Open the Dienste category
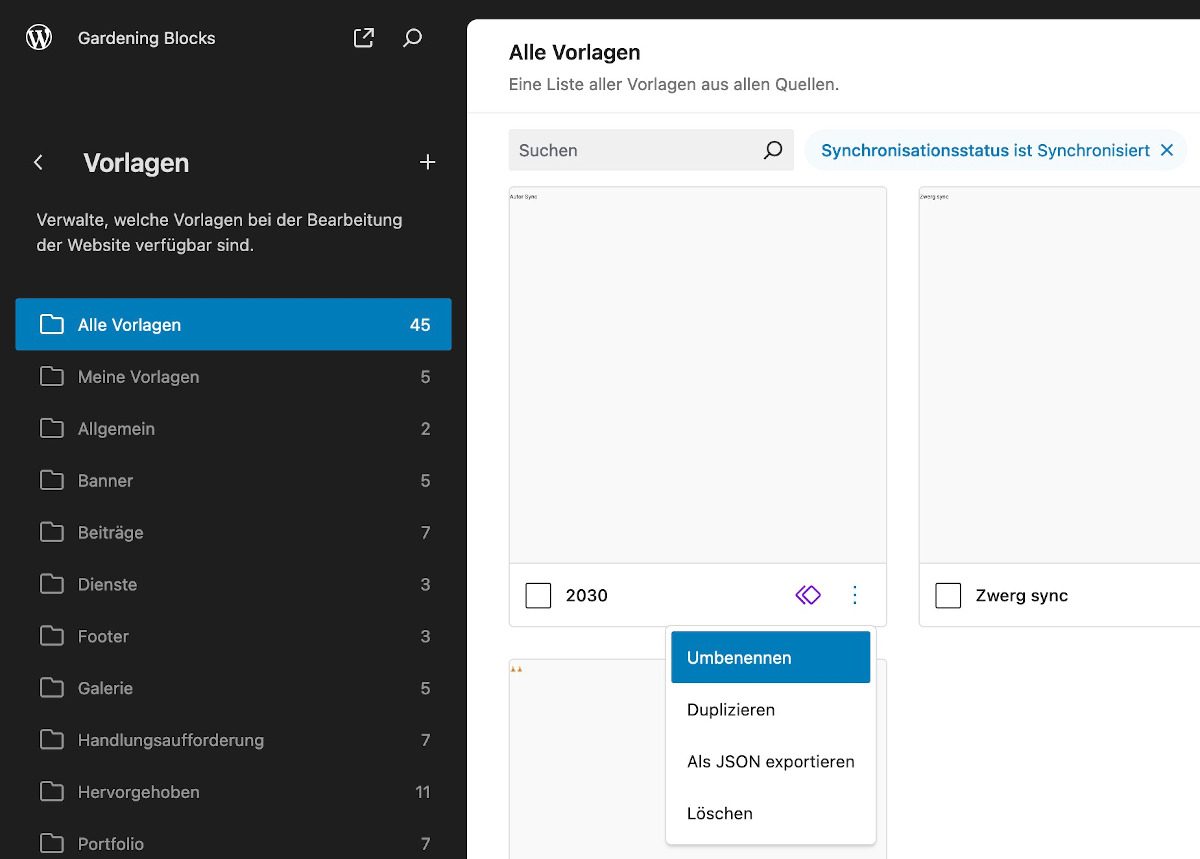This screenshot has width=1200, height=859. tap(234, 584)
